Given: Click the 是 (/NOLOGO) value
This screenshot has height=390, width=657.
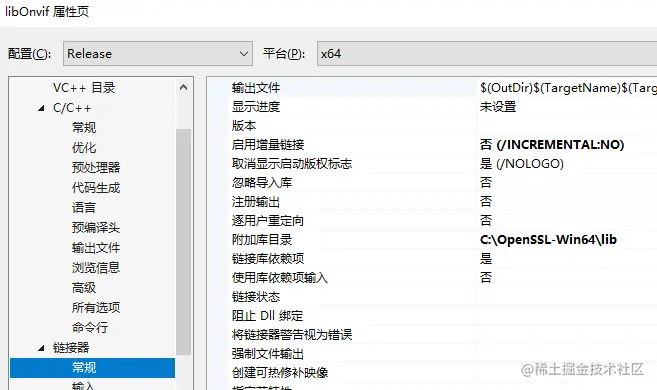Looking at the screenshot, I should tap(522, 164).
